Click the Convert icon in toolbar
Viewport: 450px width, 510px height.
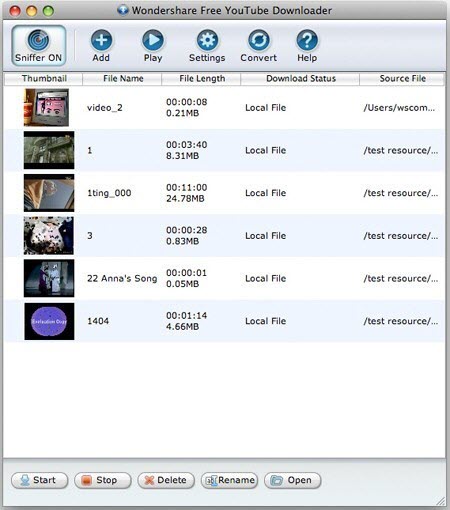(x=259, y=40)
